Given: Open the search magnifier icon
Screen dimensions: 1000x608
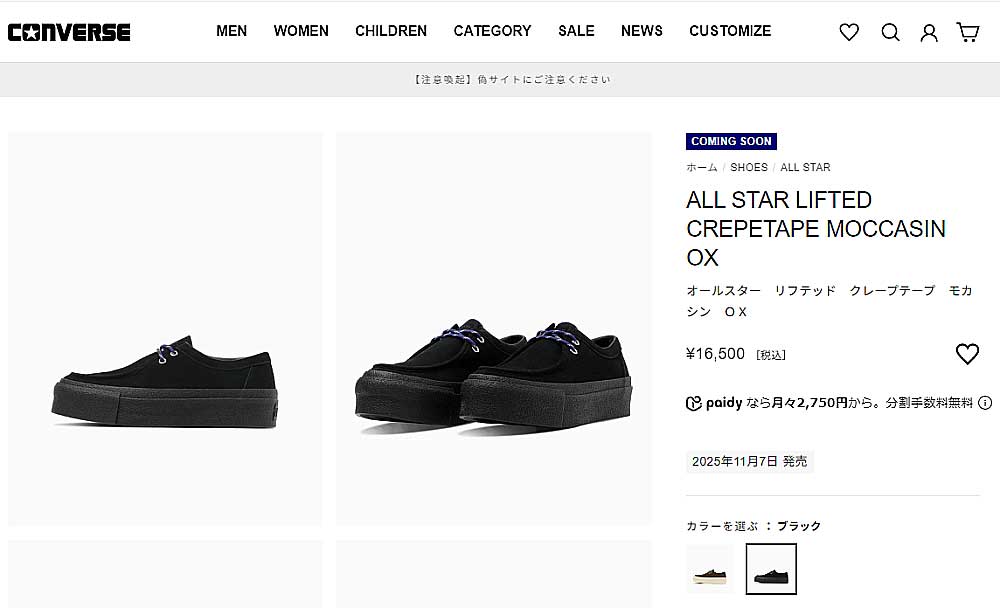Looking at the screenshot, I should tap(890, 32).
